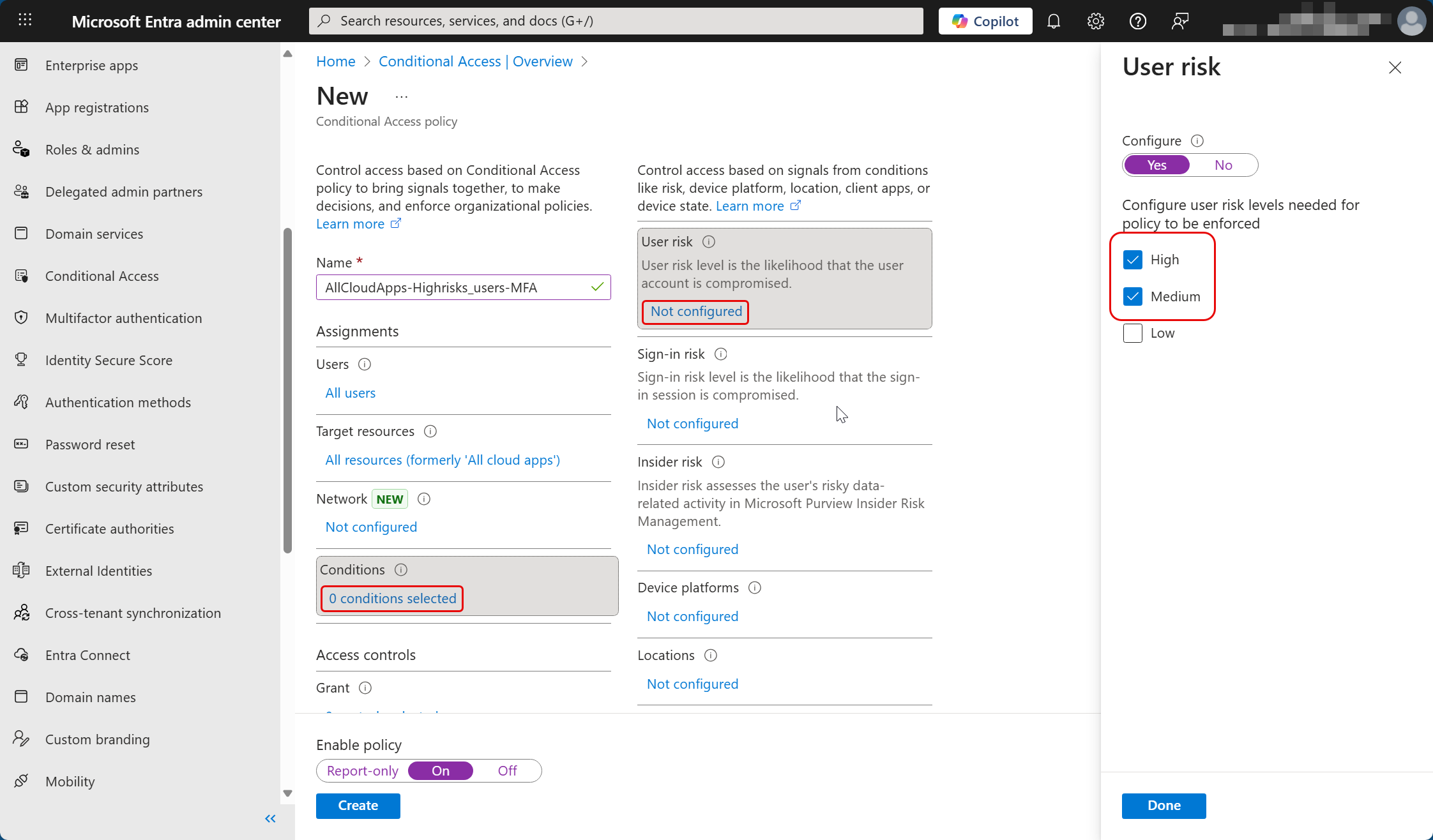Screen dimensions: 1433x840
Task: Click the help question mark icon
Action: (1138, 21)
